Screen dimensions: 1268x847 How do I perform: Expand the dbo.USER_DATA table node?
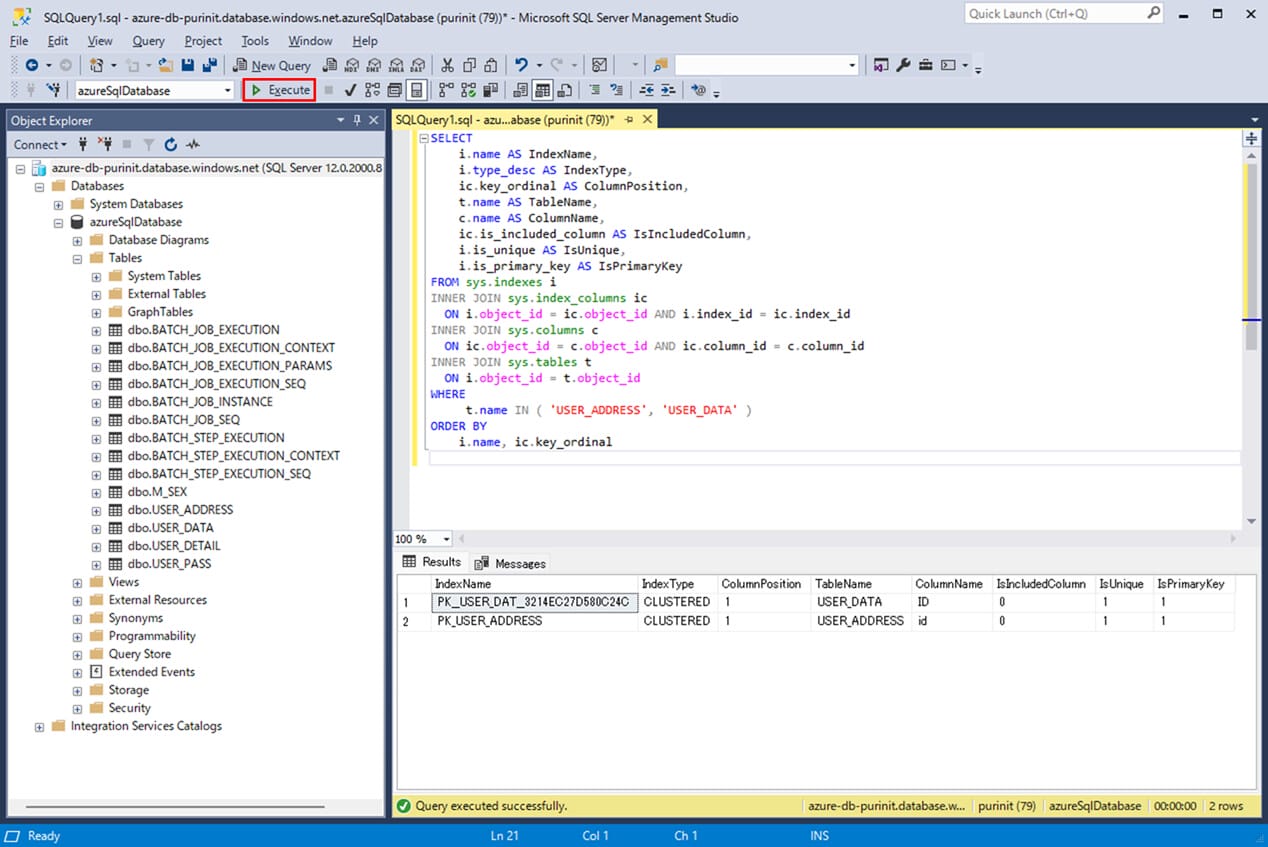pos(97,528)
